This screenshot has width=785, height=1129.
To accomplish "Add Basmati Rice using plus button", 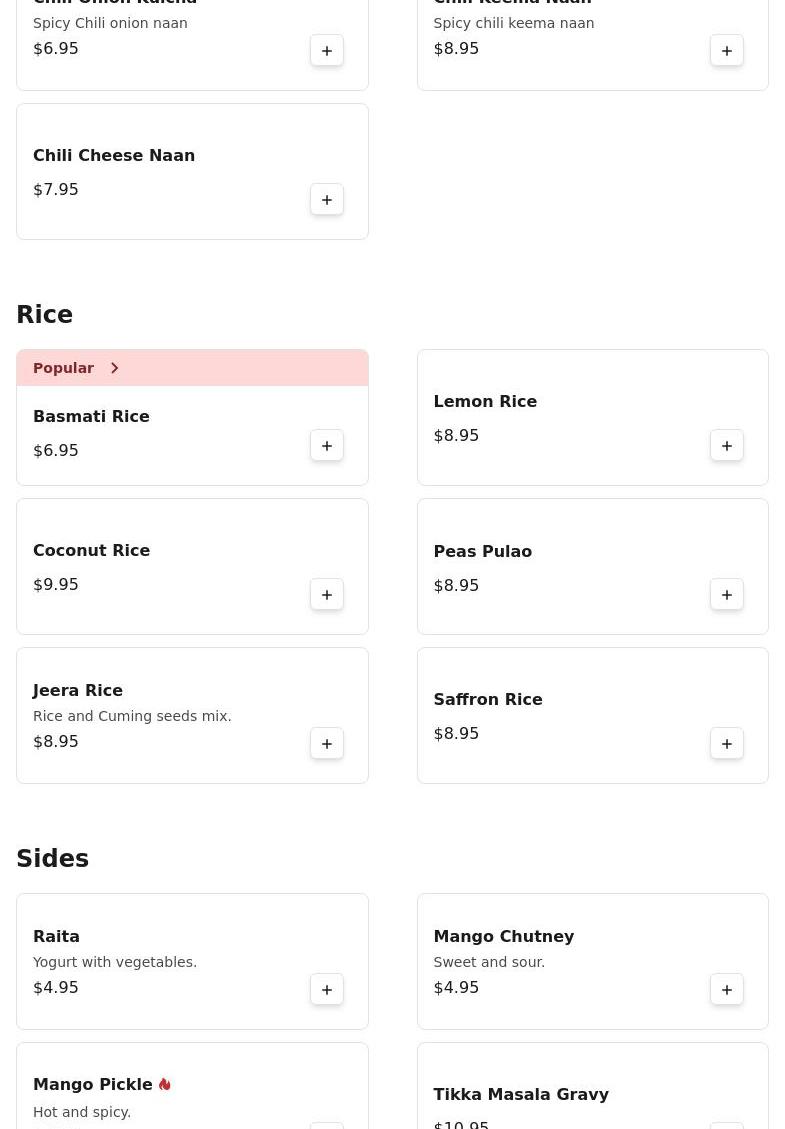I will (x=327, y=446).
